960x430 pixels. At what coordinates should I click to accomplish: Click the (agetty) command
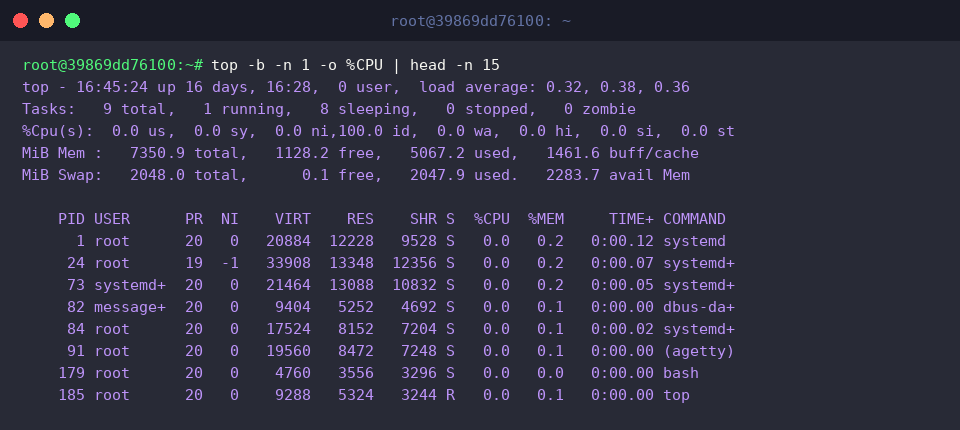tap(699, 352)
